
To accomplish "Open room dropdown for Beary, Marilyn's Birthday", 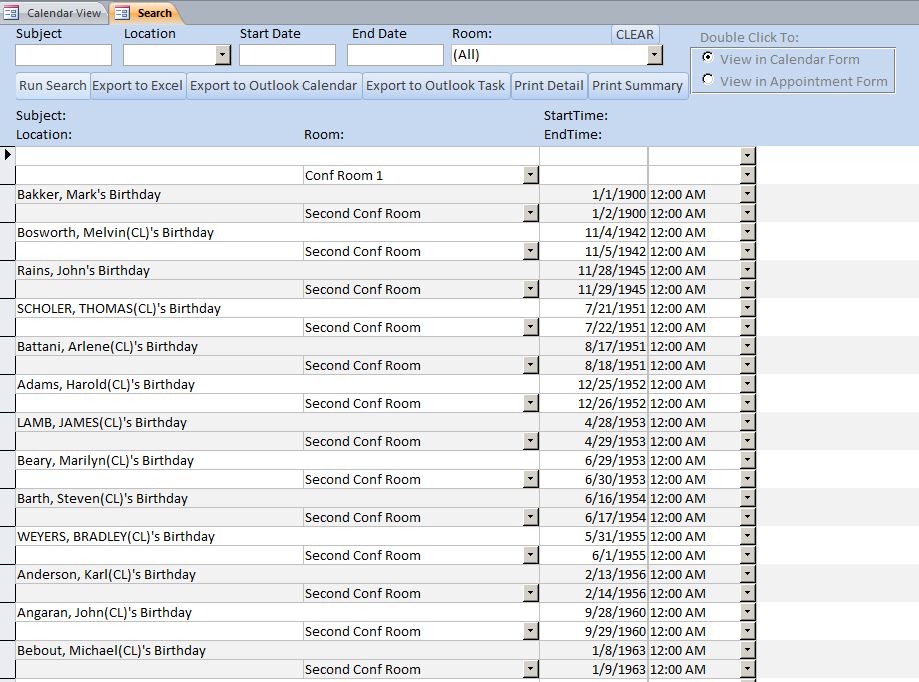I will (530, 479).
